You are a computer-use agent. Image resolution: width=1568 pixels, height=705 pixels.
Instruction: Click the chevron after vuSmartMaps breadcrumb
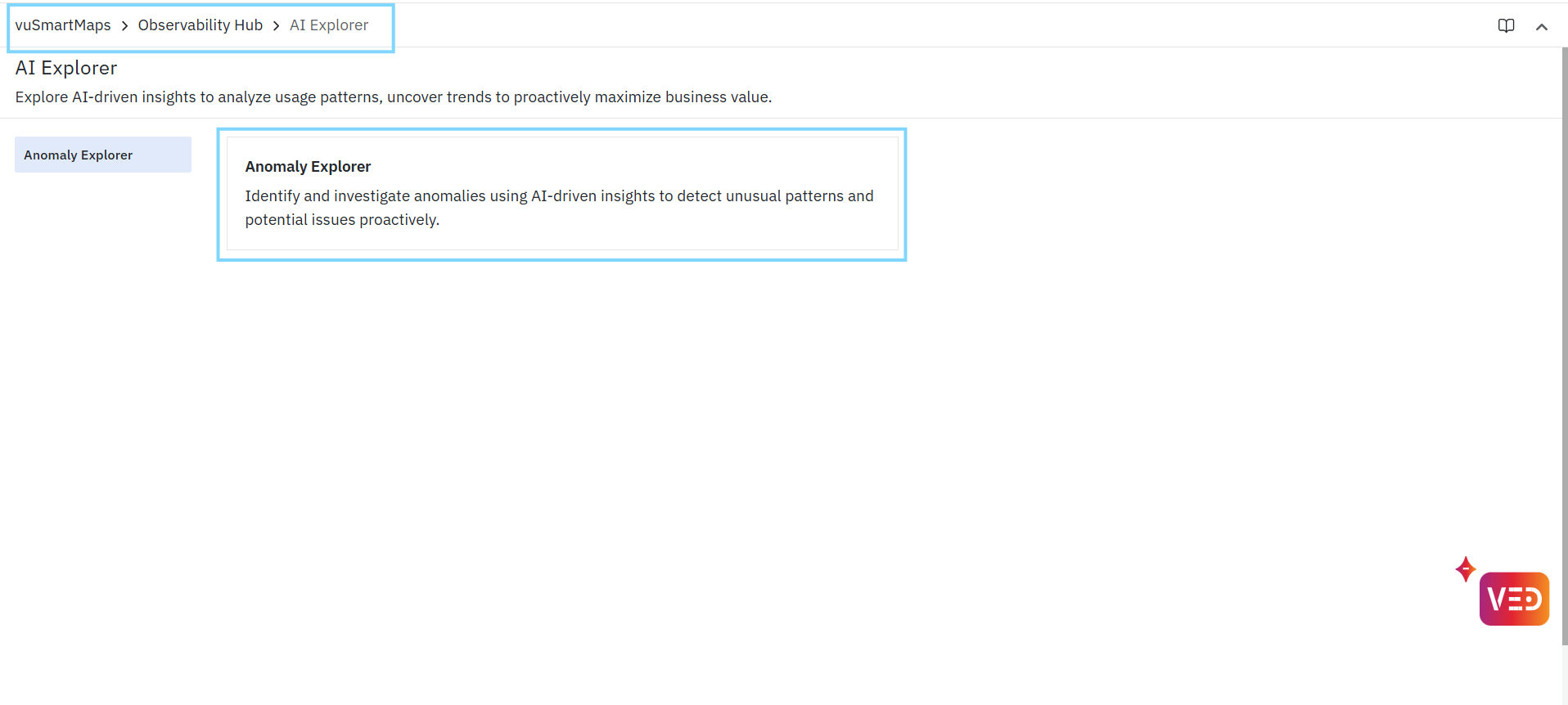(x=124, y=26)
